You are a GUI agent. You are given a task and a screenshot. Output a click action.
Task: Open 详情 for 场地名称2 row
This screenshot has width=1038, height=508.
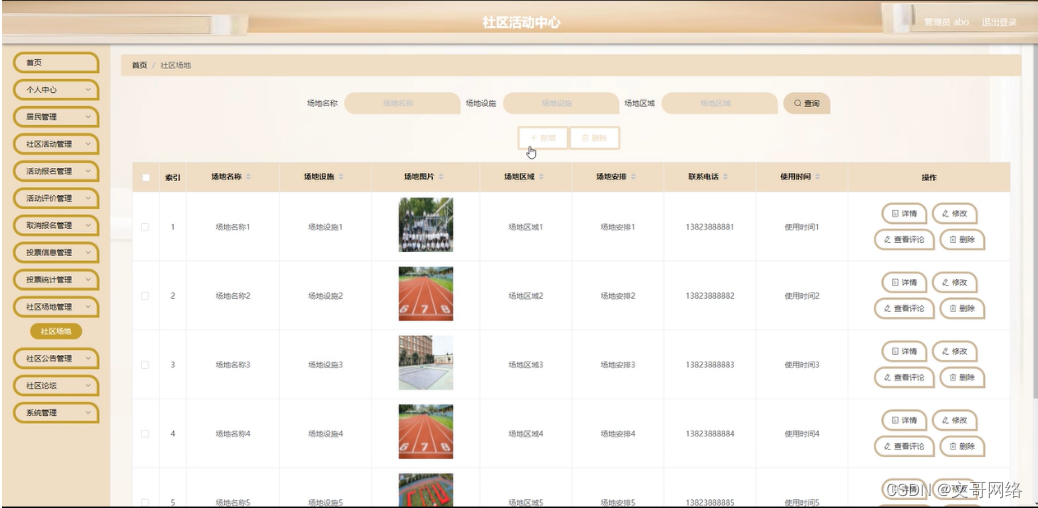click(904, 283)
